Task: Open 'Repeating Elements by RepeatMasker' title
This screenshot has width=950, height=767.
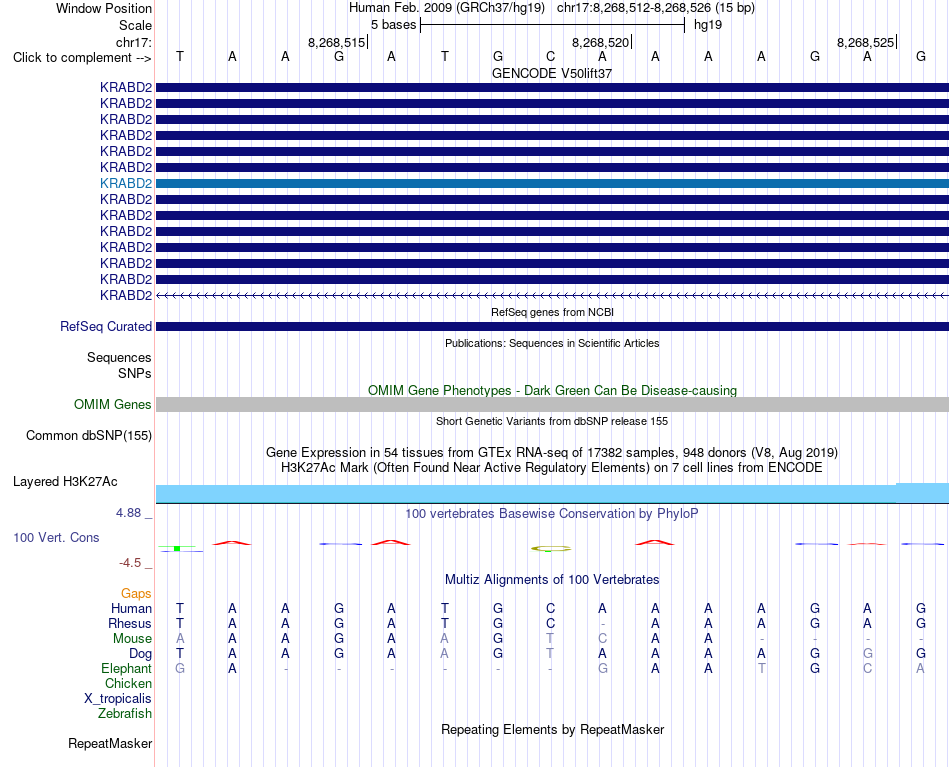Action: click(x=552, y=729)
